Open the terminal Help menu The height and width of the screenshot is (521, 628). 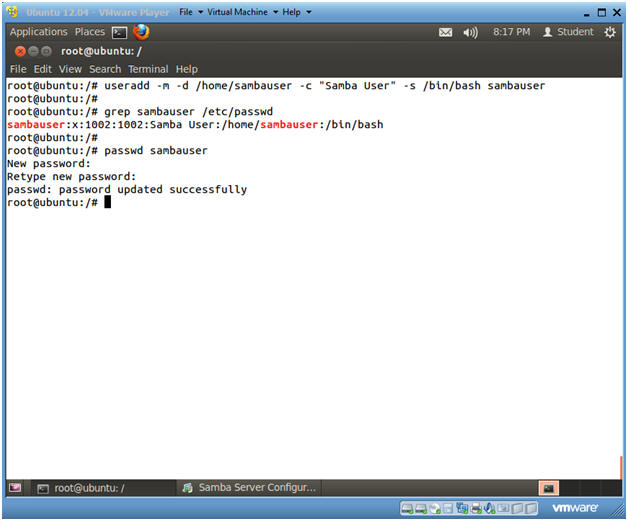[187, 69]
